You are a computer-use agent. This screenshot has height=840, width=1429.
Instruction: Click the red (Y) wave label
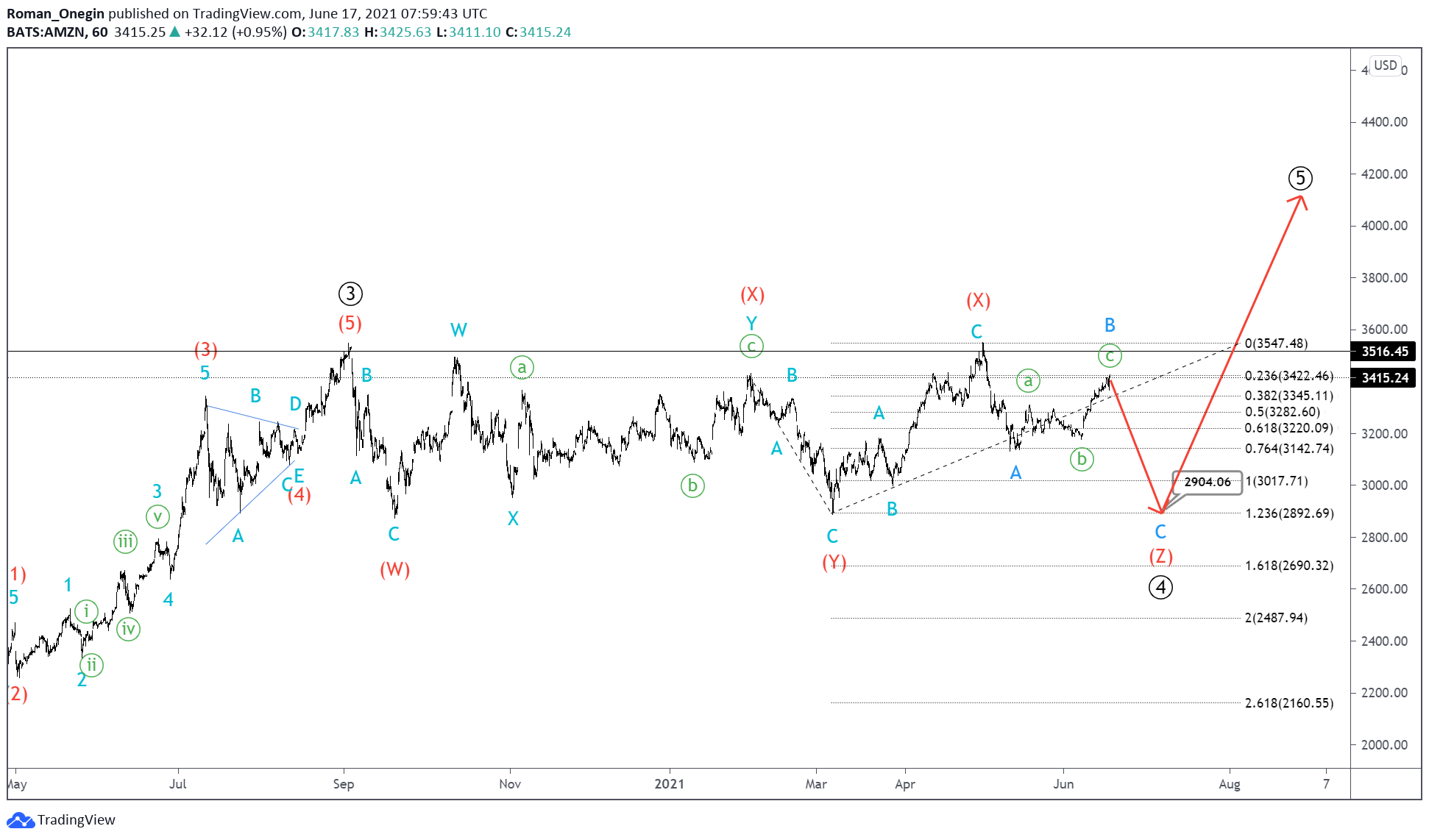tap(834, 563)
